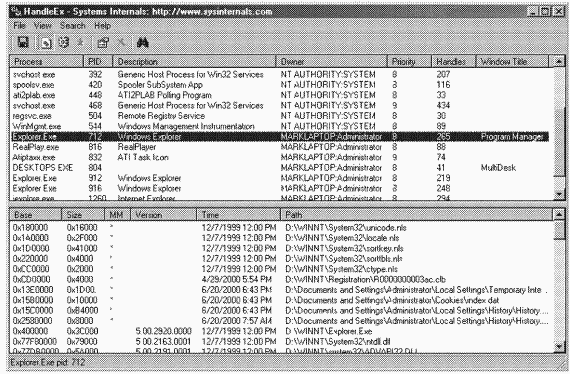The height and width of the screenshot is (374, 570).
Task: Select the R000000000003ac.clb registration row
Action: pyautogui.click(x=281, y=280)
